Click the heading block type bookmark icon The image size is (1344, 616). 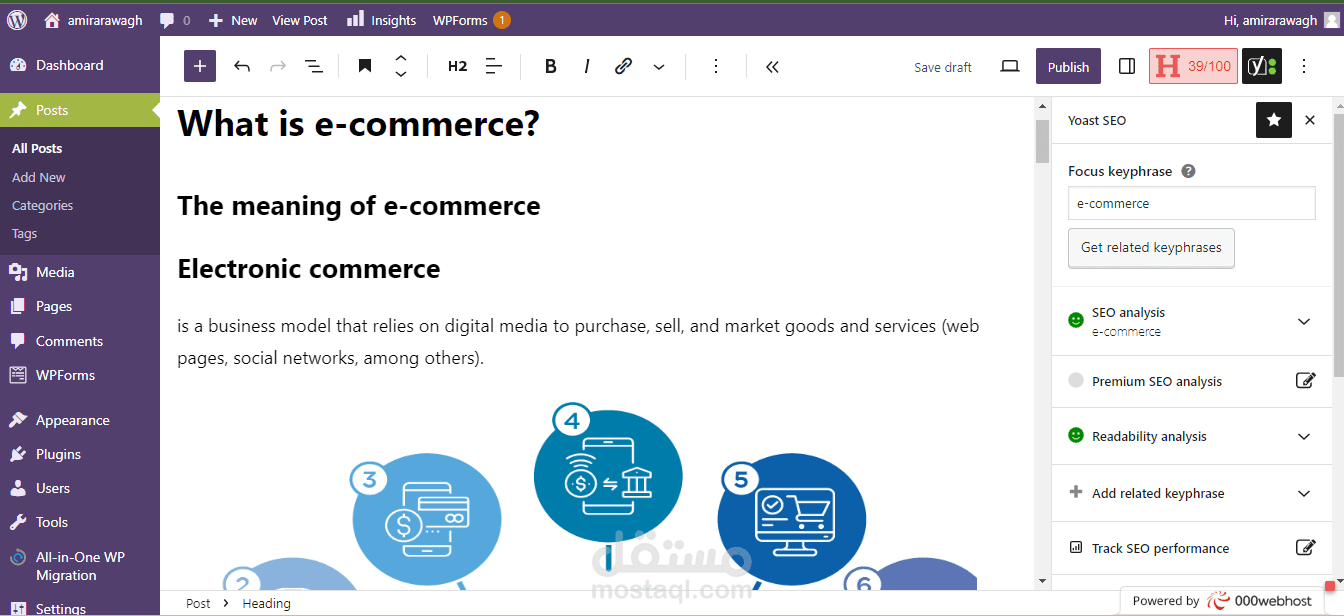[365, 66]
